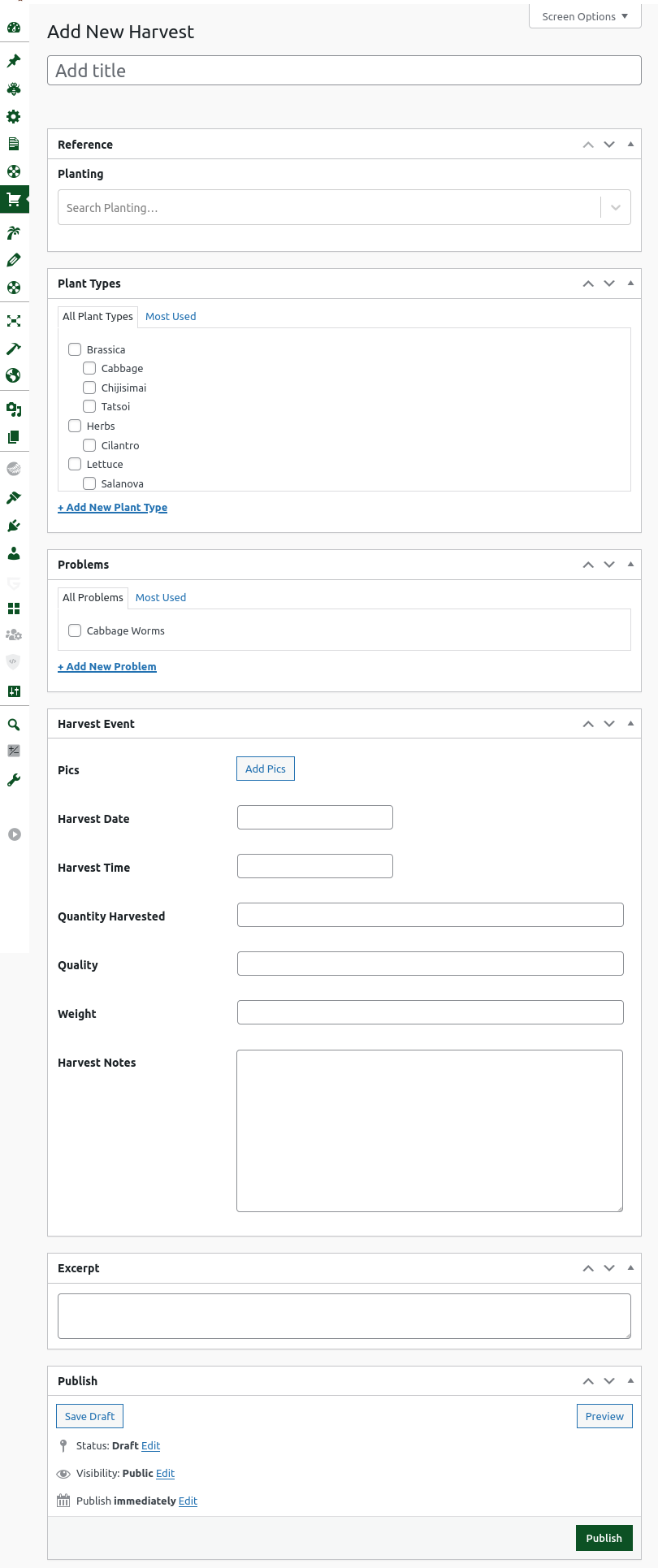Click the magnifying glass sidebar icon
The width and height of the screenshot is (658, 1568).
click(x=14, y=724)
